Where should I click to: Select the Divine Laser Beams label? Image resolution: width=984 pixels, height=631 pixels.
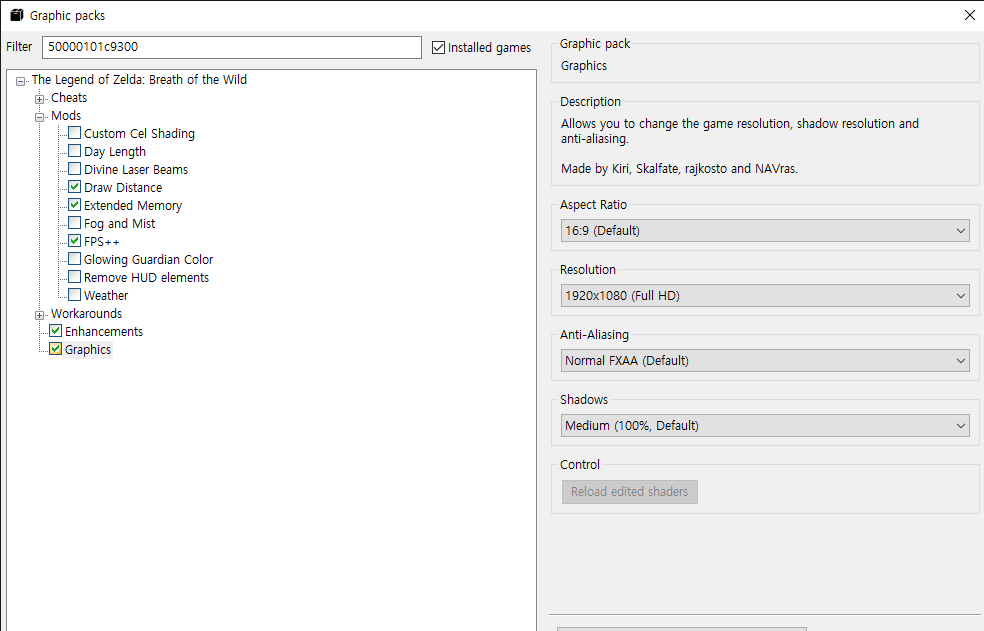[x=136, y=170]
